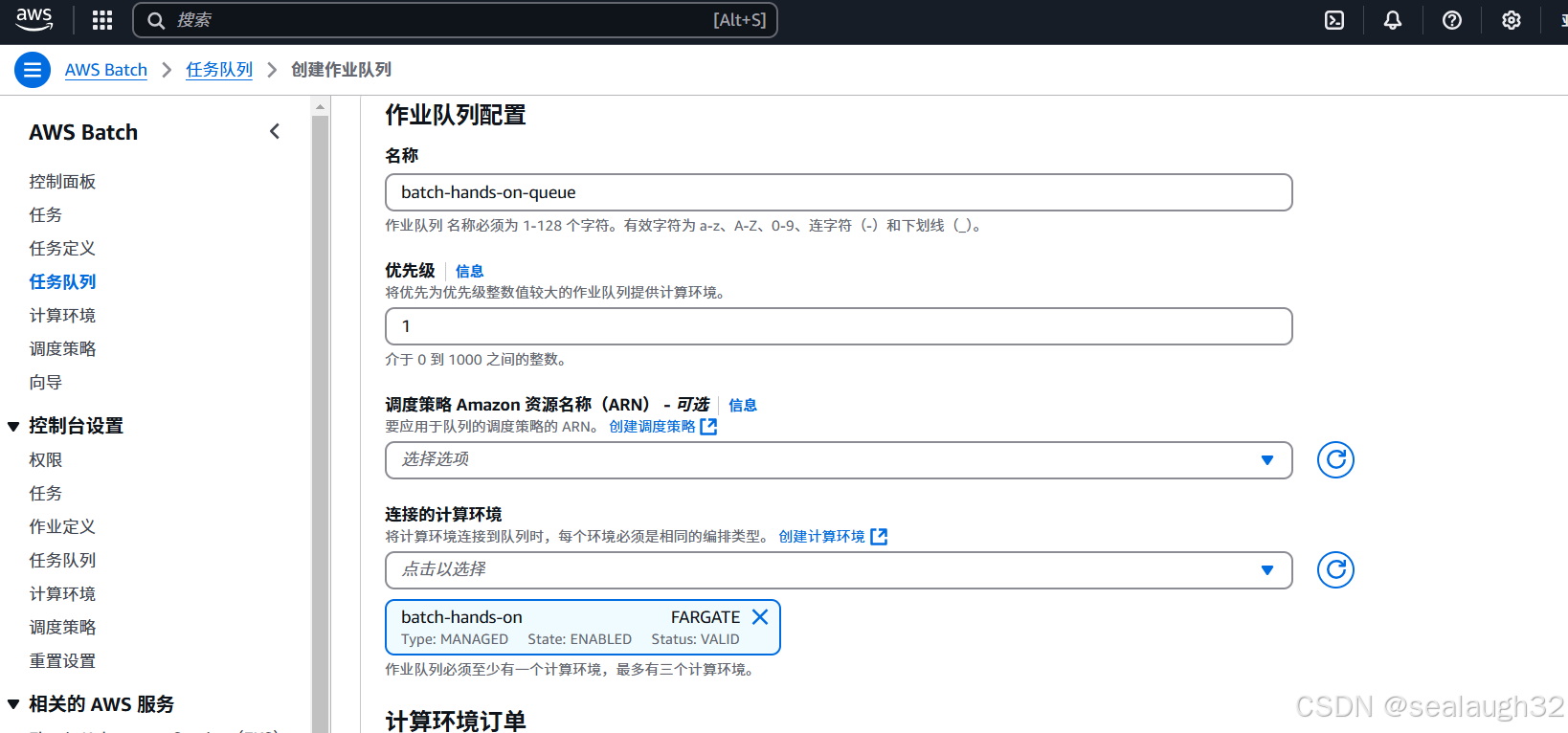Open 调度策略 under AWS Batch sidebar
This screenshot has height=733, width=1568.
coord(62,349)
